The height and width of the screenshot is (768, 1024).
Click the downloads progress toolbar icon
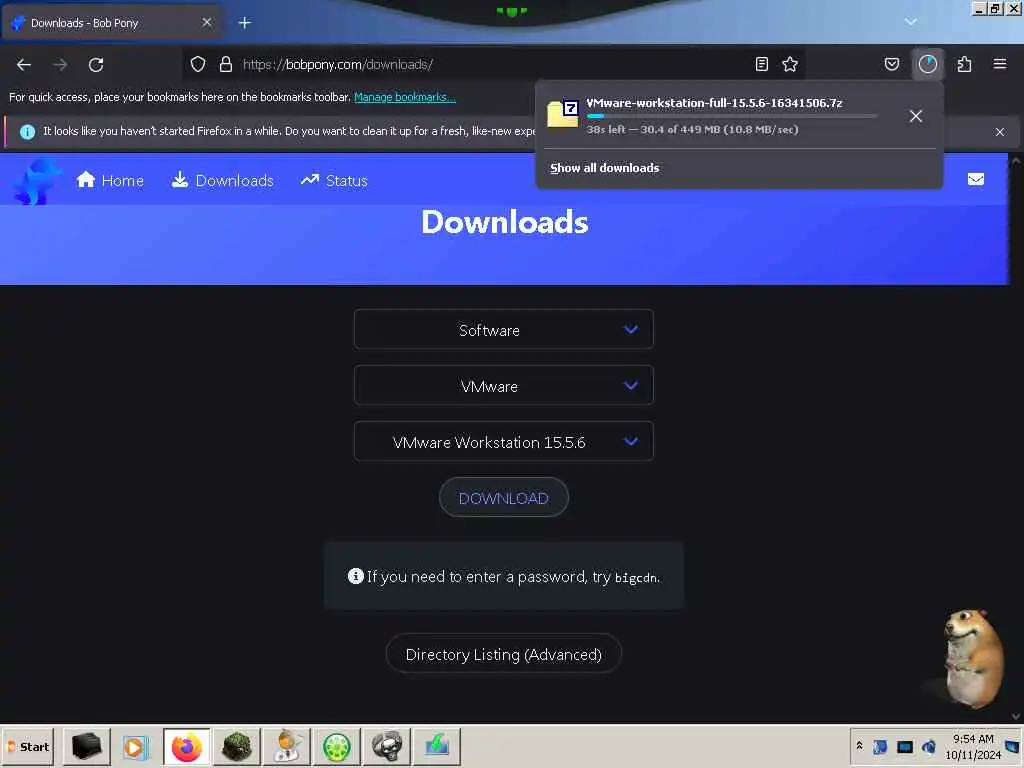pyautogui.click(x=928, y=64)
